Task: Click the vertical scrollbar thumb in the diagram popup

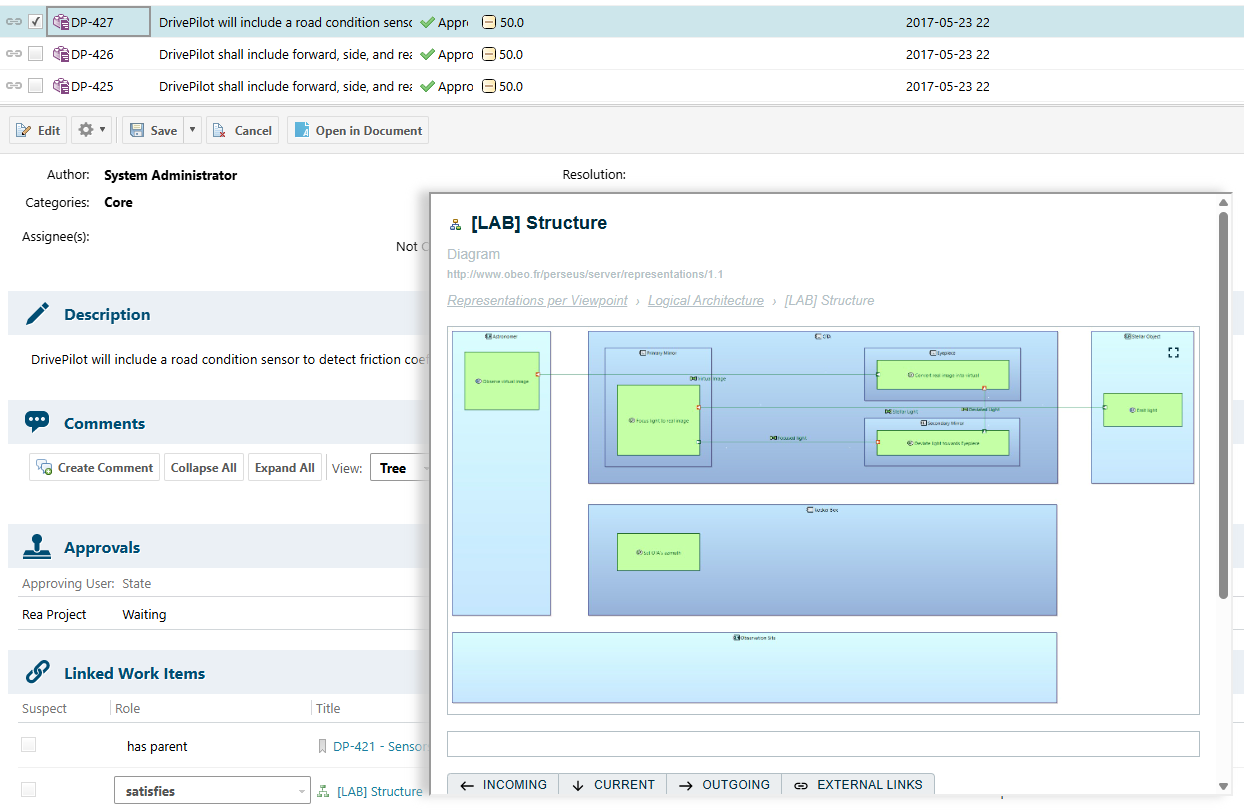Action: (1223, 405)
